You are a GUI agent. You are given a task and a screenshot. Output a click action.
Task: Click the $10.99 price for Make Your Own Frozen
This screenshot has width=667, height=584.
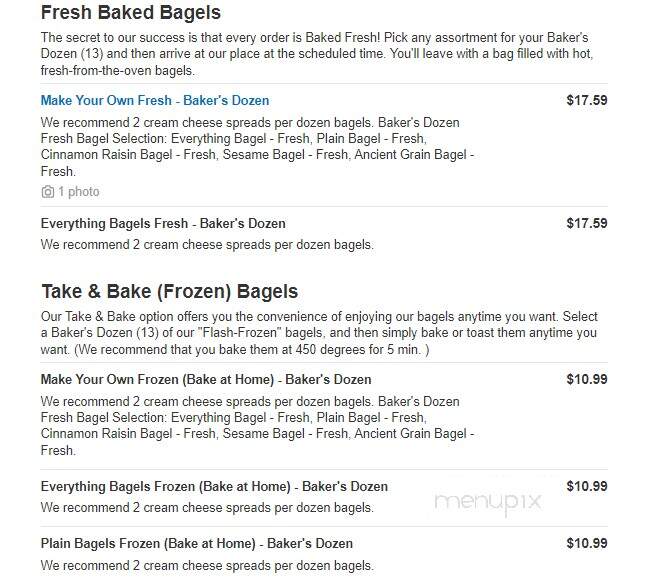[x=587, y=379]
